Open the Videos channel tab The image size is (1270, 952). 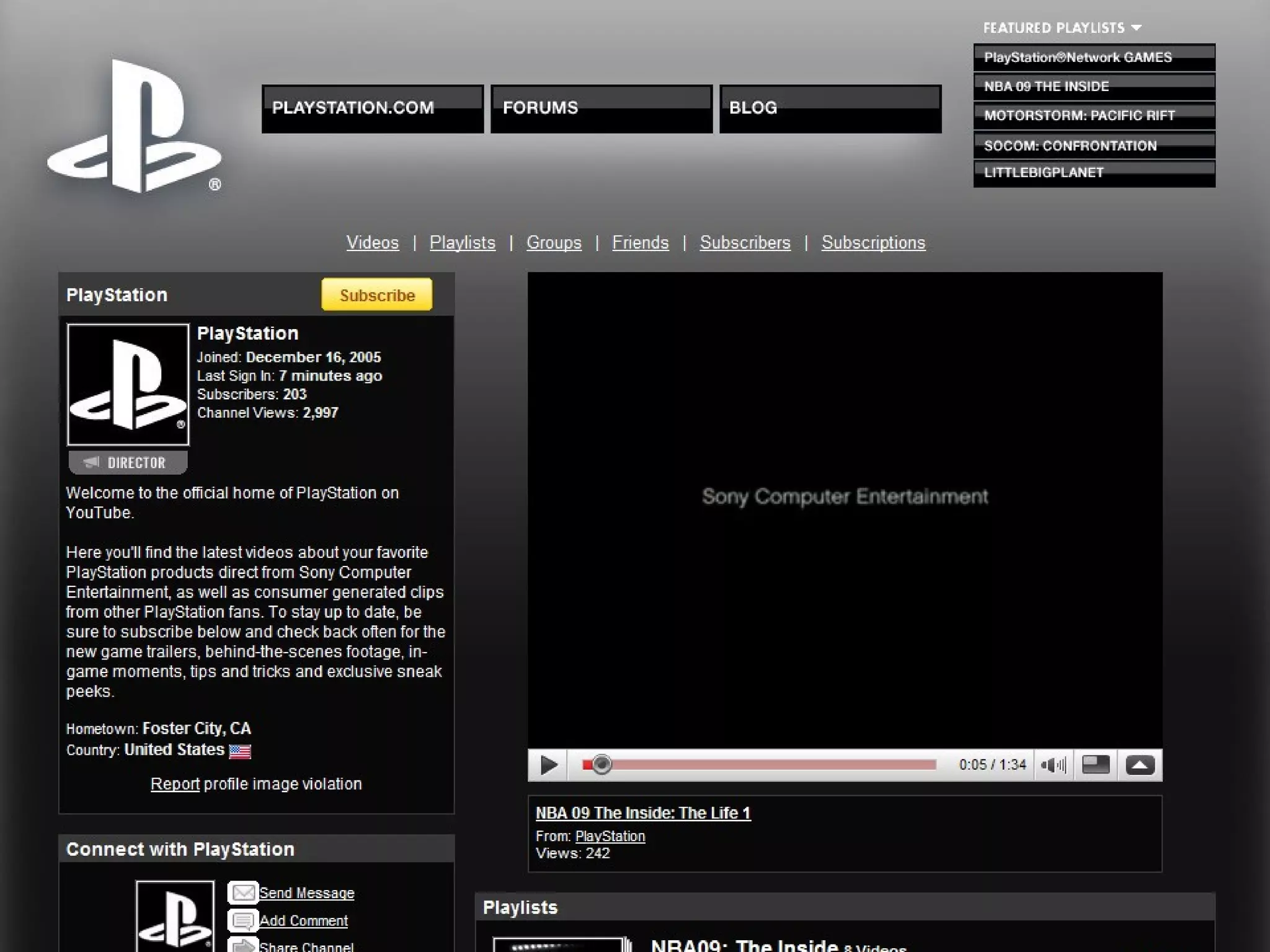[372, 242]
